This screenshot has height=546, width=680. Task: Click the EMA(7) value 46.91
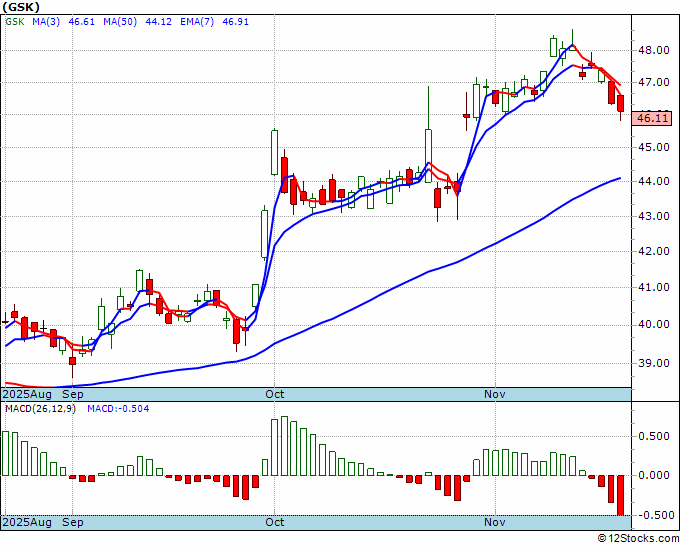pos(235,22)
